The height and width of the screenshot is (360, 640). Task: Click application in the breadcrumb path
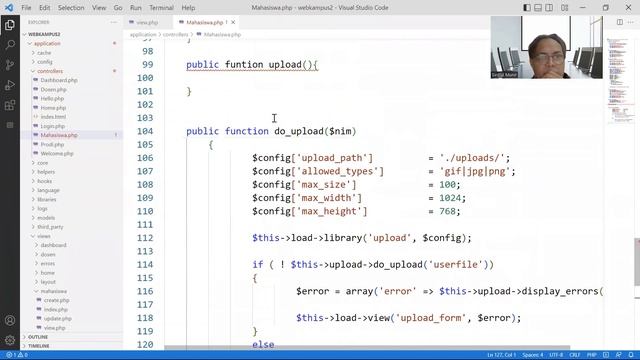click(x=143, y=35)
